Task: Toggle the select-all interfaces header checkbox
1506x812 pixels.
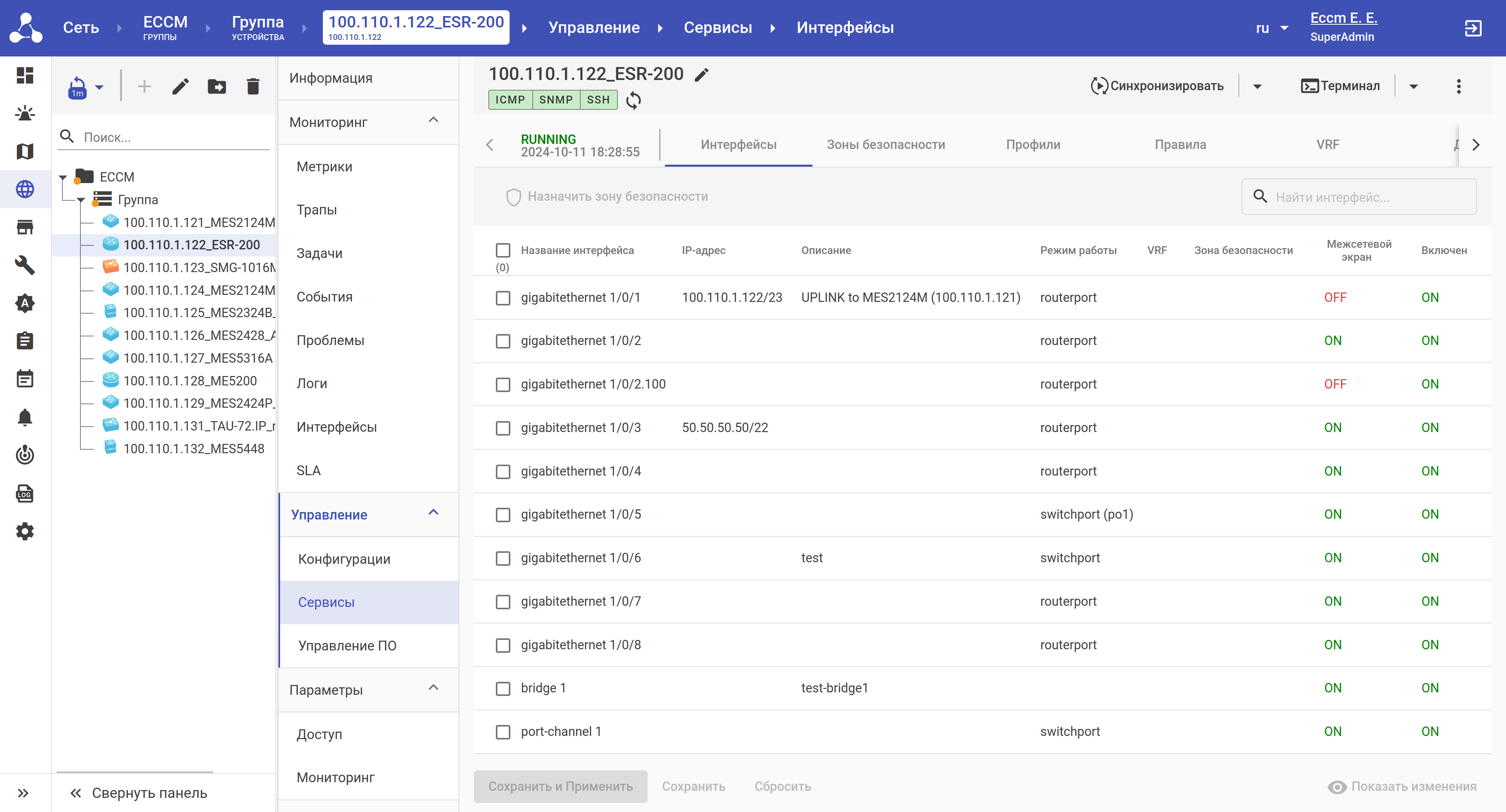Action: tap(503, 250)
